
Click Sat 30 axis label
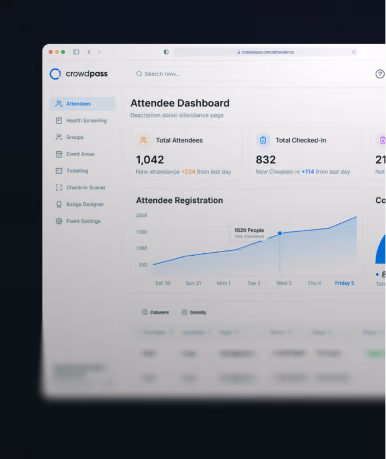click(163, 283)
